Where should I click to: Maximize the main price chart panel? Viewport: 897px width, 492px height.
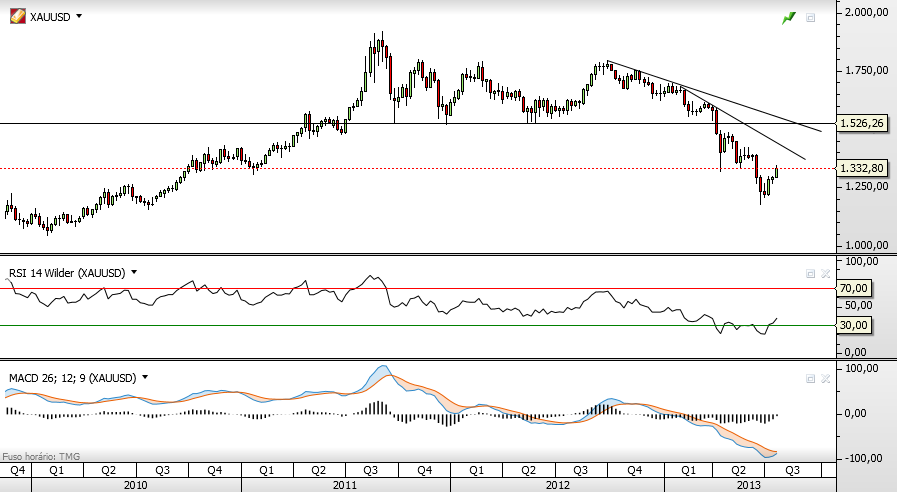click(x=810, y=18)
